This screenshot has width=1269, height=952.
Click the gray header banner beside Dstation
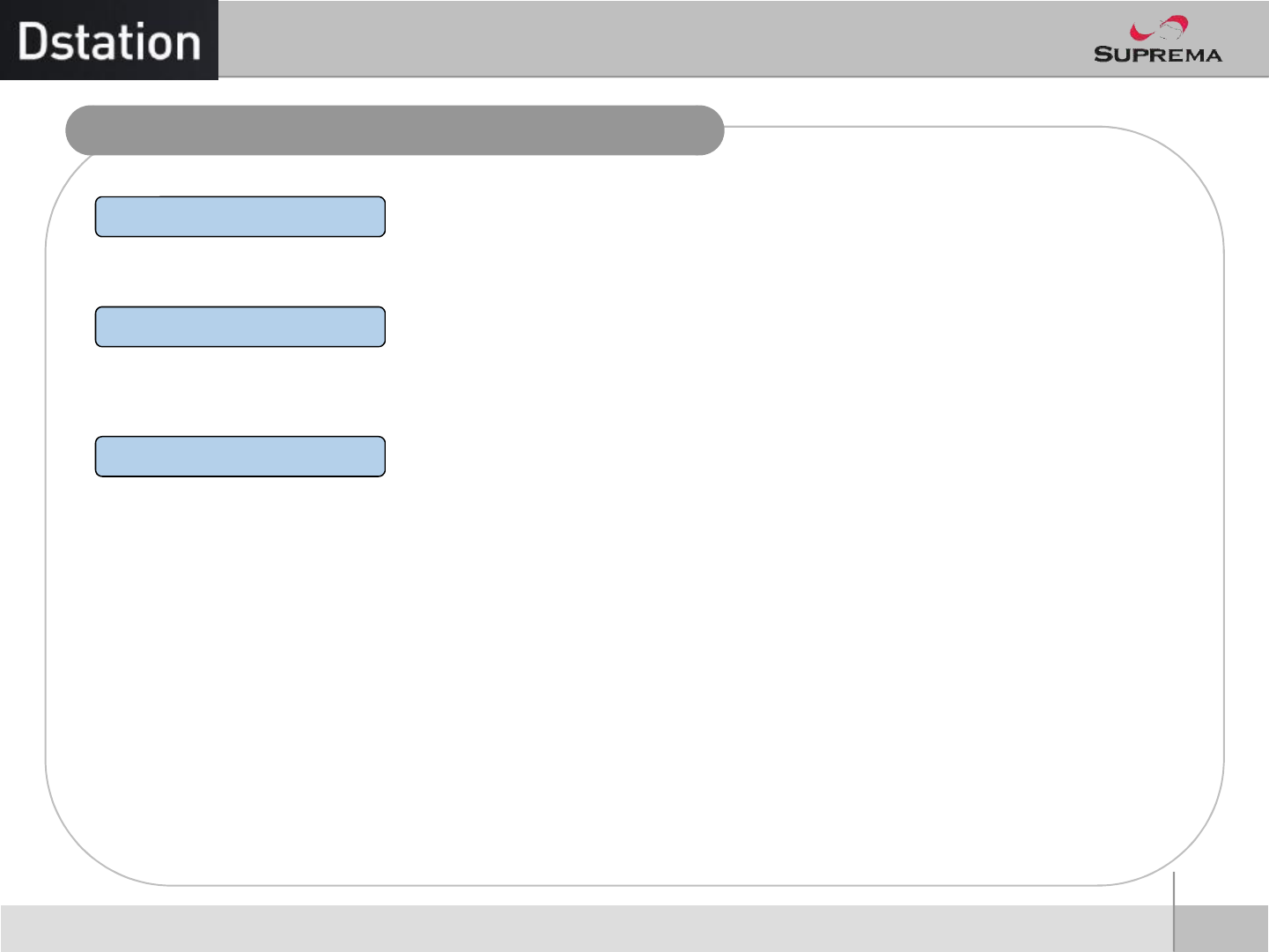click(x=743, y=38)
